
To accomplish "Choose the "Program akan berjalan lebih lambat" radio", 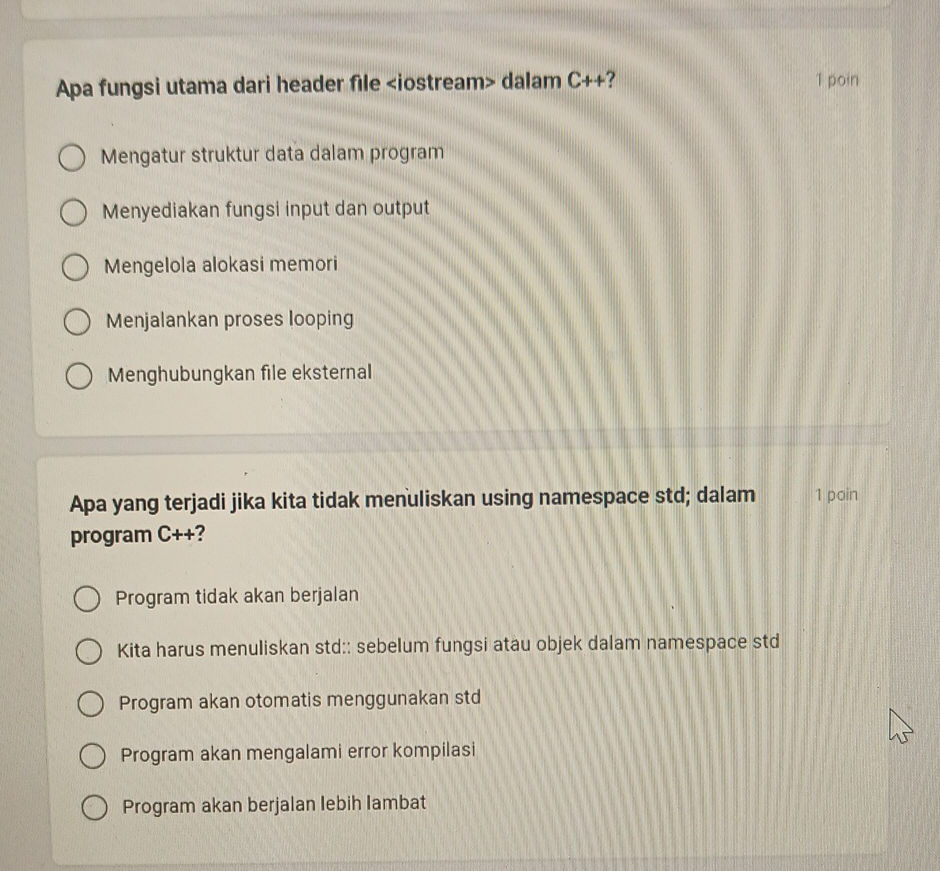I will coord(95,807).
